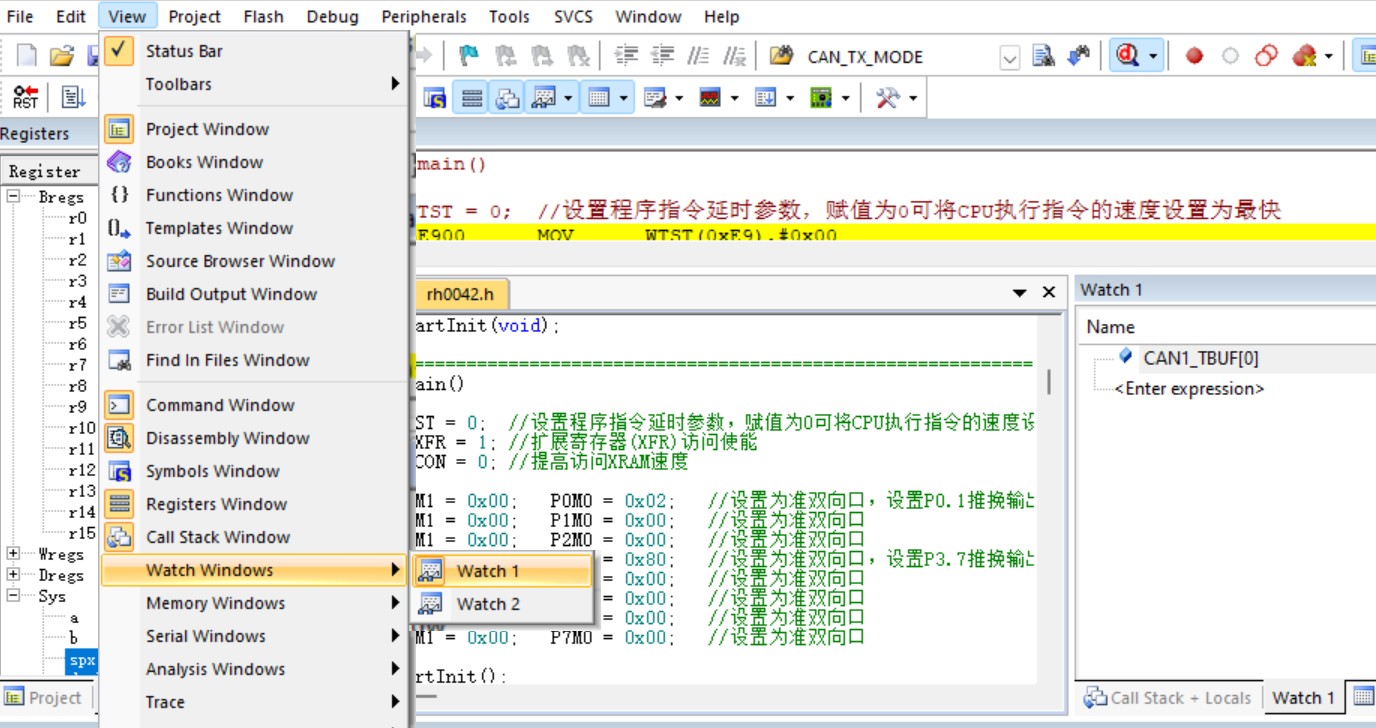Image resolution: width=1376 pixels, height=728 pixels.
Task: Click the System Viewer toolbar icon
Action: click(x=820, y=97)
